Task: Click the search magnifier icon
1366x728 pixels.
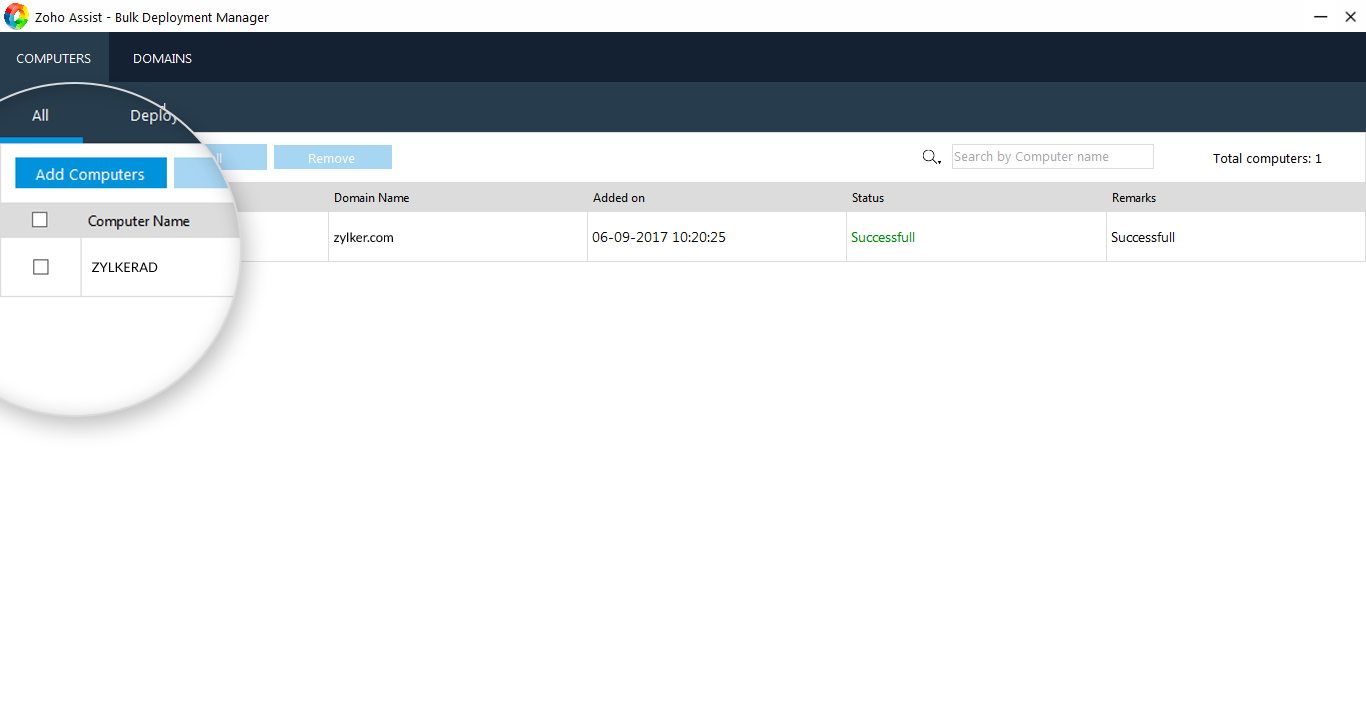Action: coord(930,157)
